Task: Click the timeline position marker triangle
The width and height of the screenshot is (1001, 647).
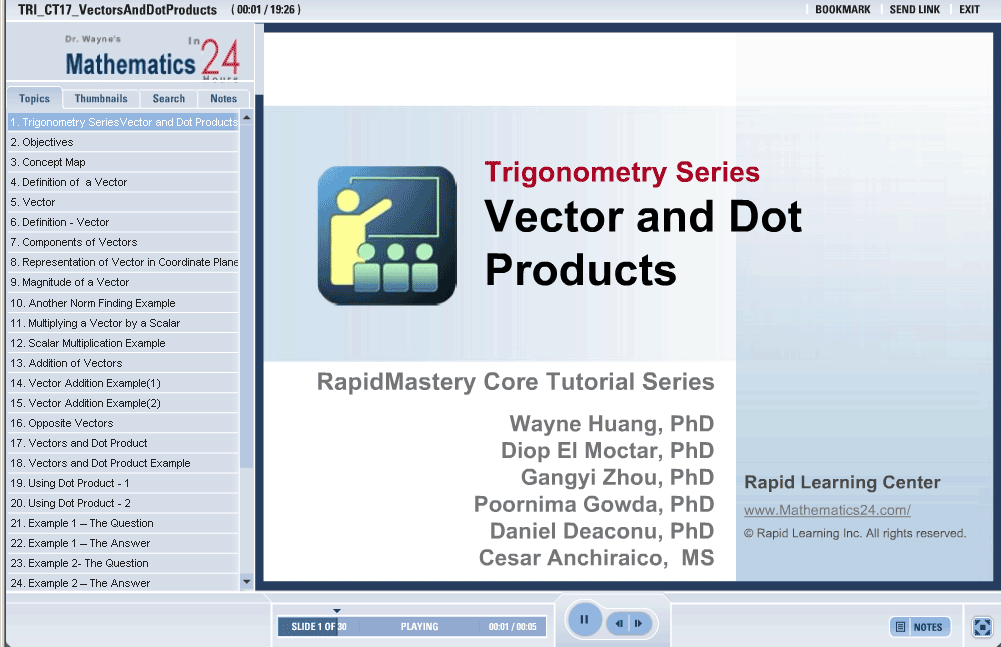Action: pos(337,611)
